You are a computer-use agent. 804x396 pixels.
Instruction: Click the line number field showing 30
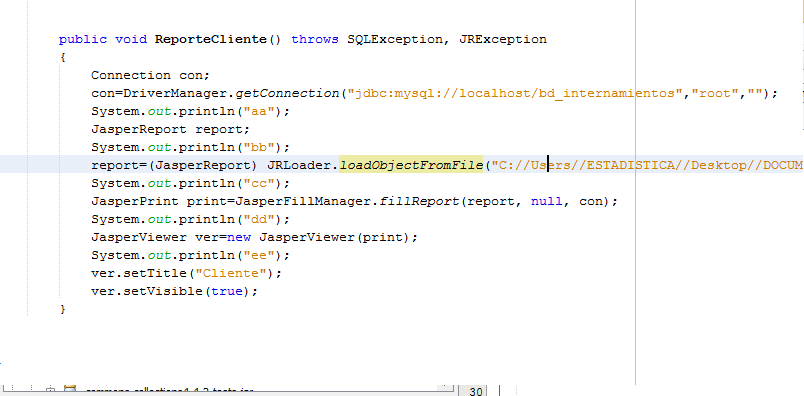click(476, 391)
